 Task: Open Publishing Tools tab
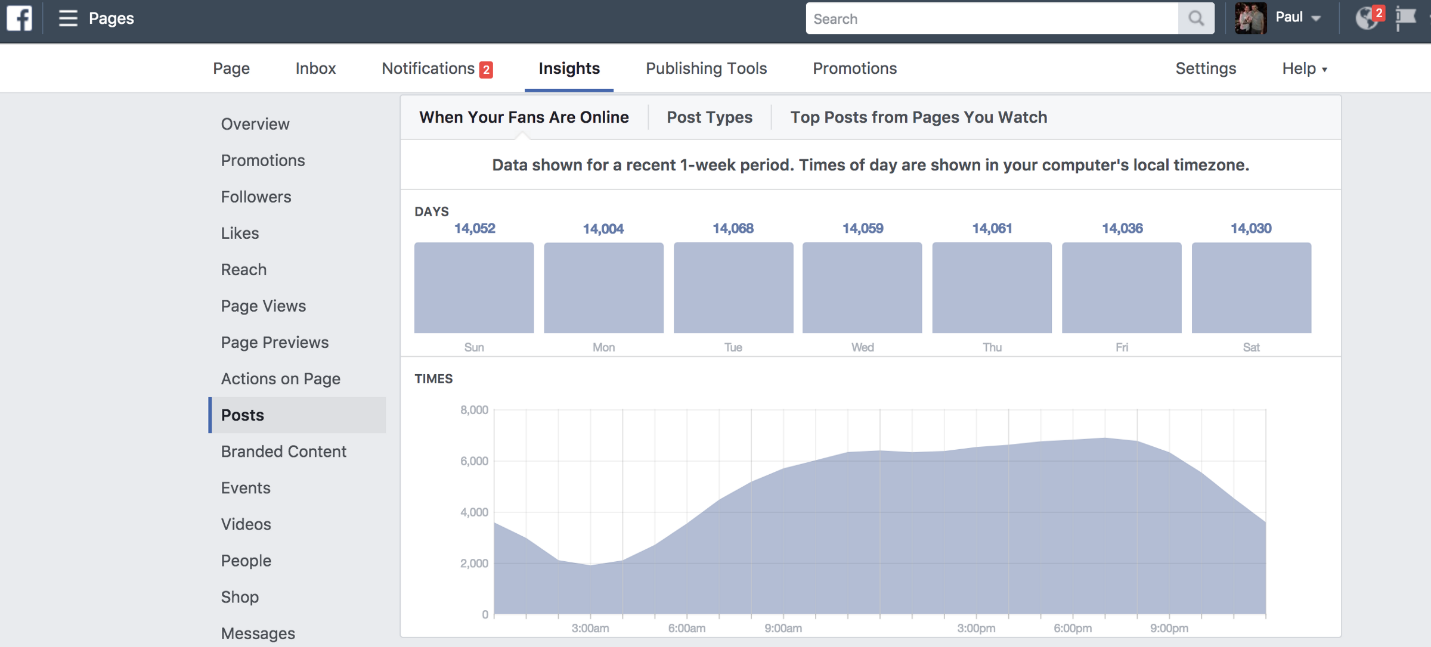(706, 68)
